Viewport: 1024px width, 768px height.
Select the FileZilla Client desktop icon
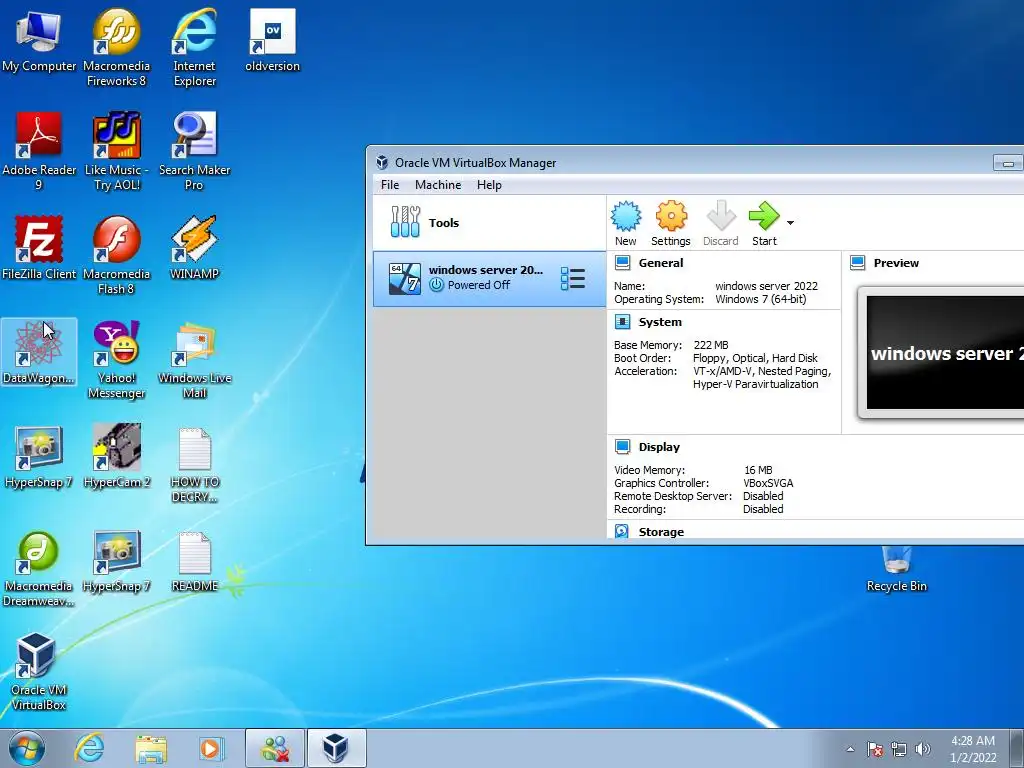click(39, 248)
